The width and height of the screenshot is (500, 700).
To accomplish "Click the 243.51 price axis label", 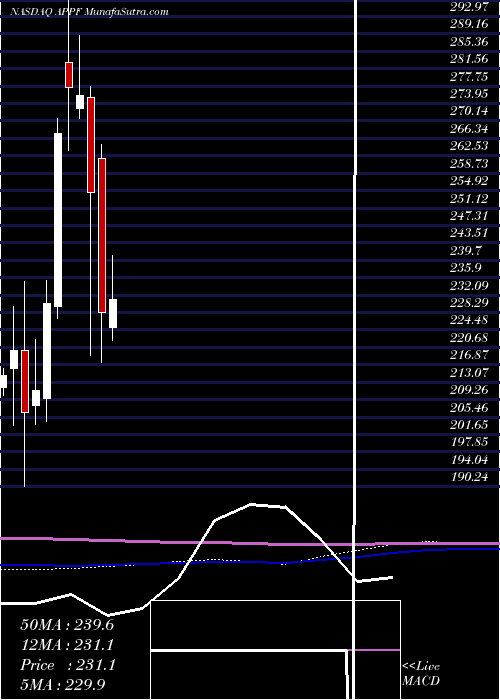I will coord(469,233).
